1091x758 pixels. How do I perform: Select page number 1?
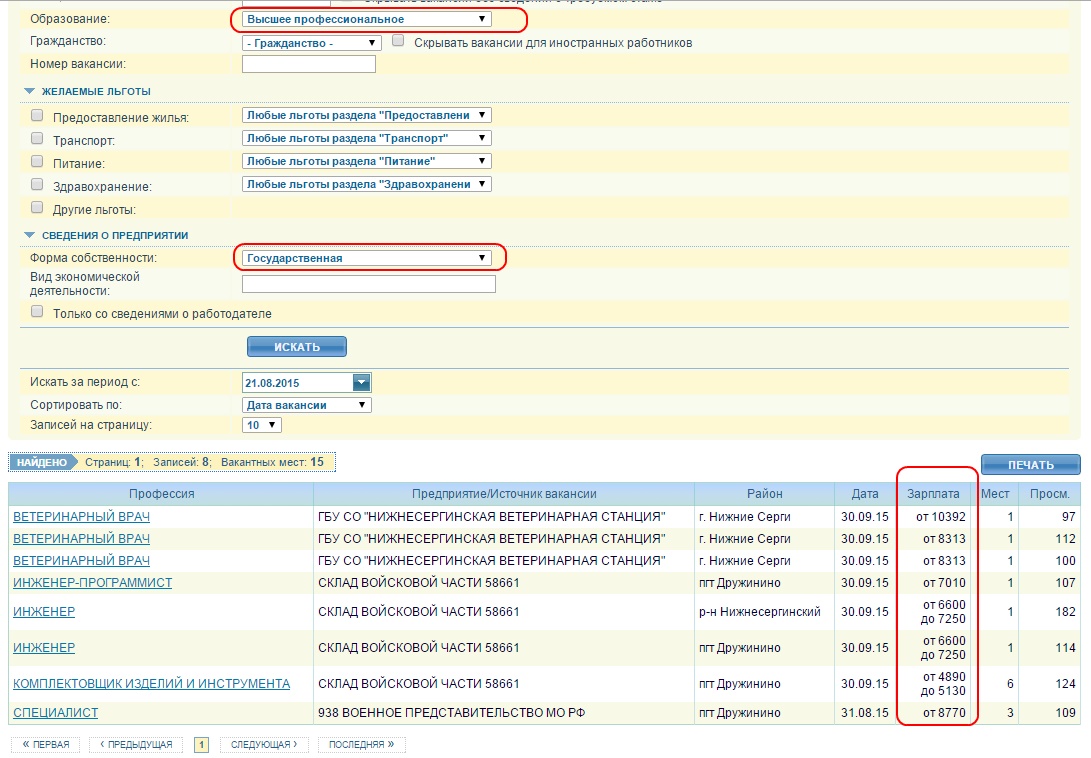tap(201, 745)
